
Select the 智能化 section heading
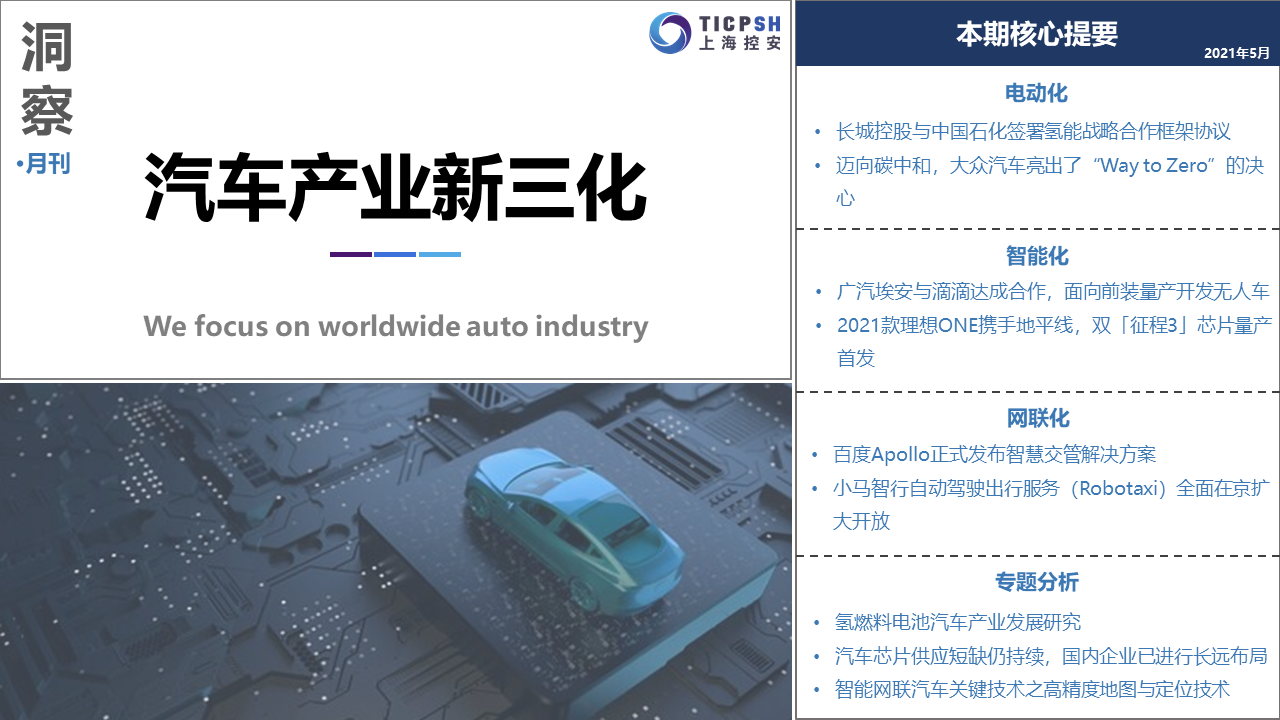1036,256
